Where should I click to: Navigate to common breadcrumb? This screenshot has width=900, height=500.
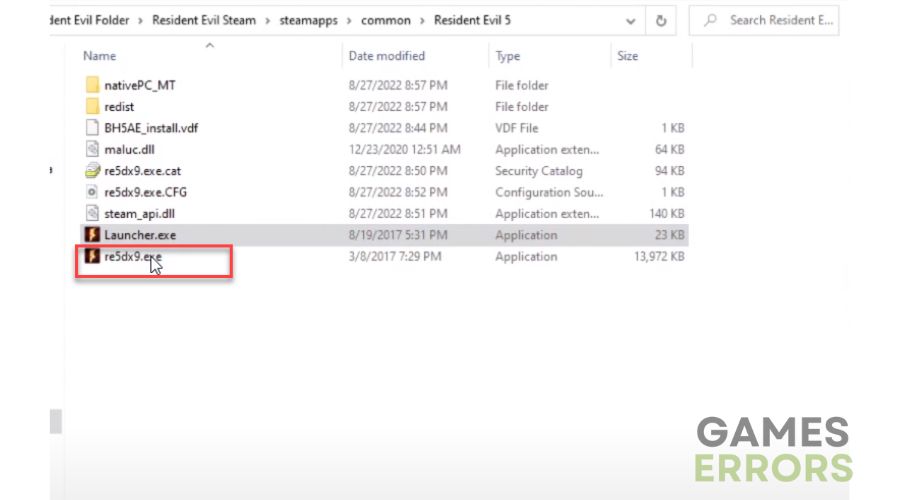point(386,21)
